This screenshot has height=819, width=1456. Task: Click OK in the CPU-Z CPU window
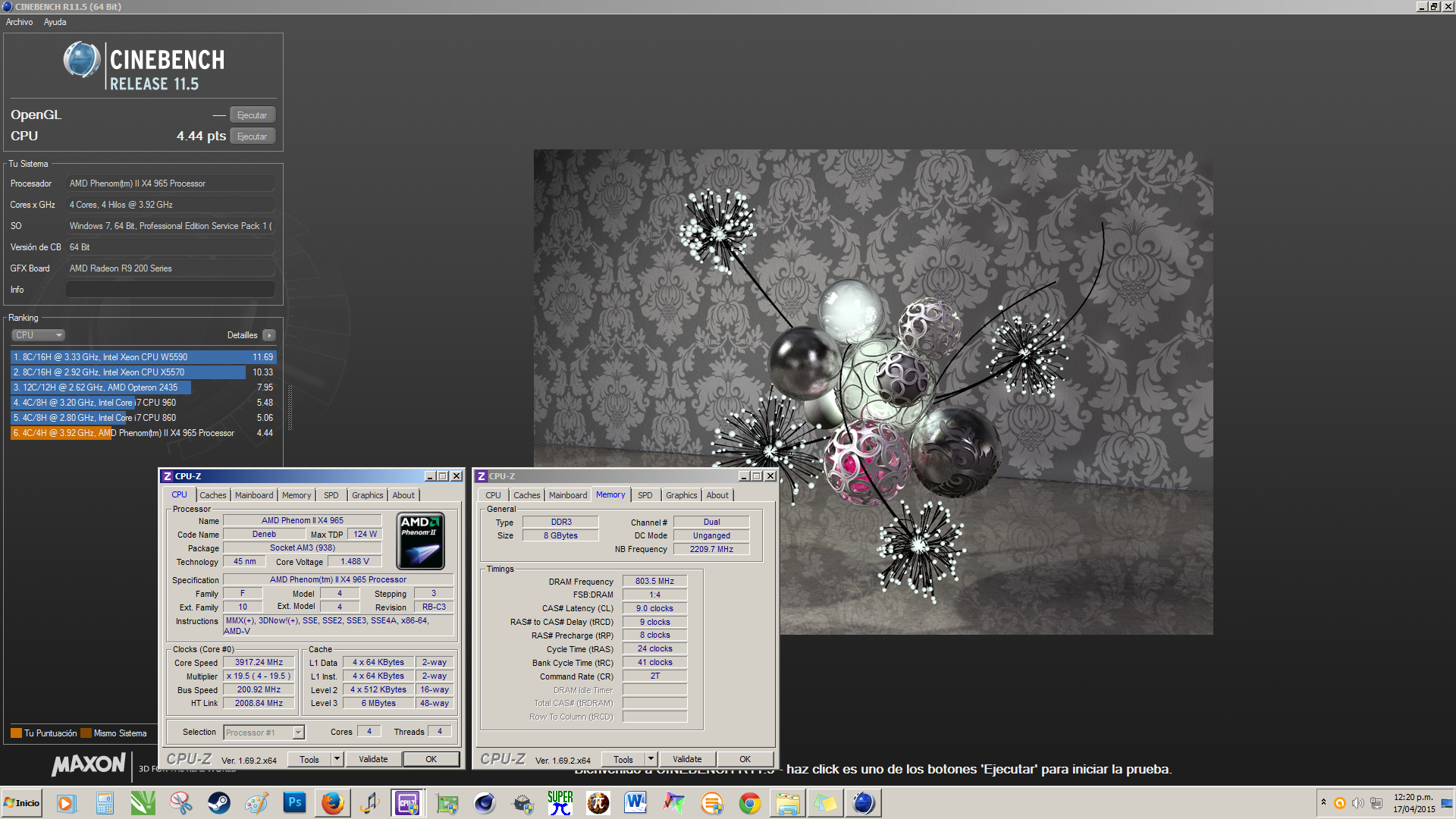[x=431, y=759]
